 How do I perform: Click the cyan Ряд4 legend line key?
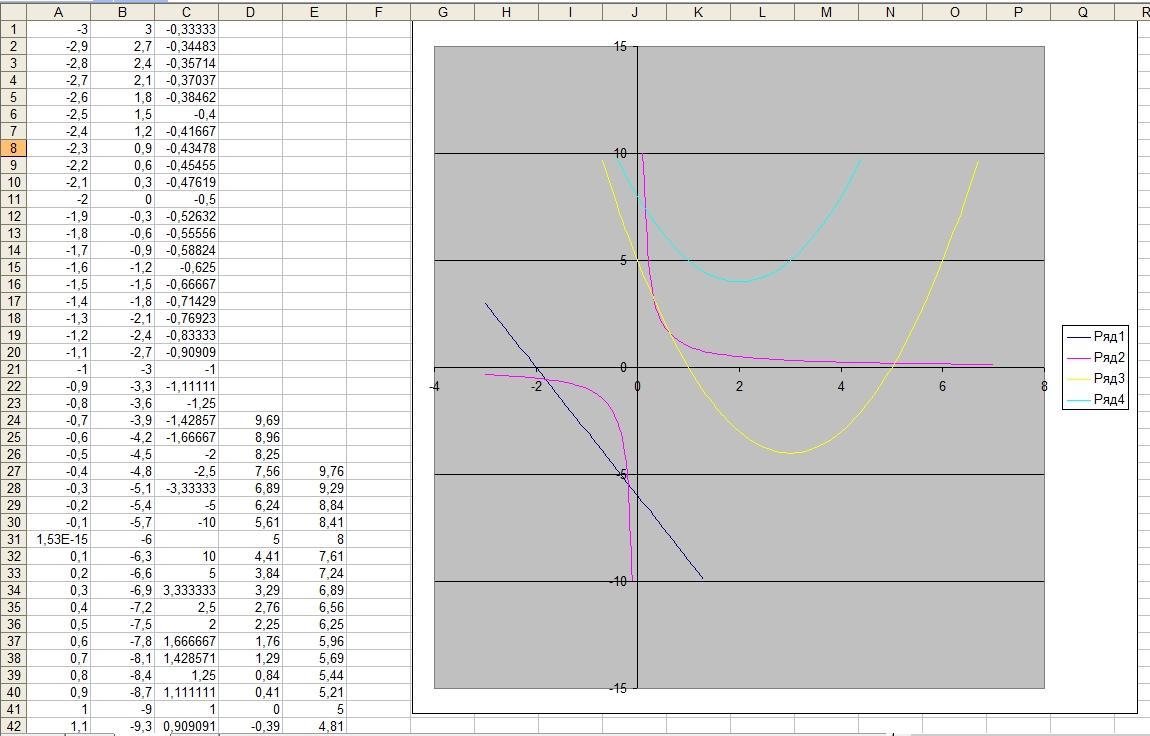click(1079, 400)
